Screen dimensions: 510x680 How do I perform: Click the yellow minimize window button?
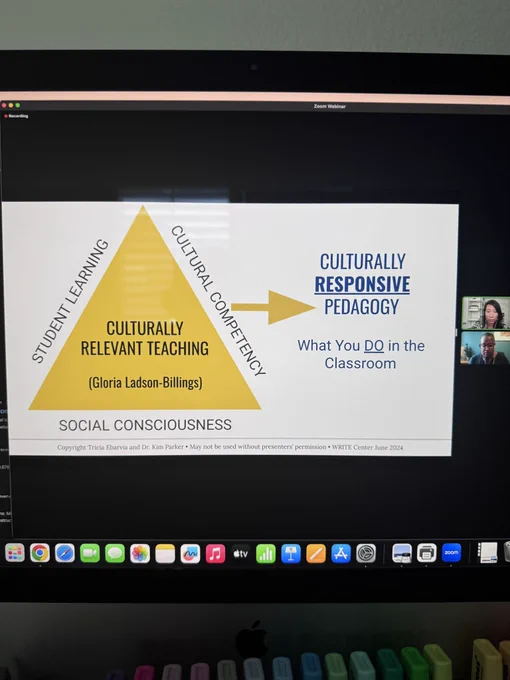click(11, 105)
